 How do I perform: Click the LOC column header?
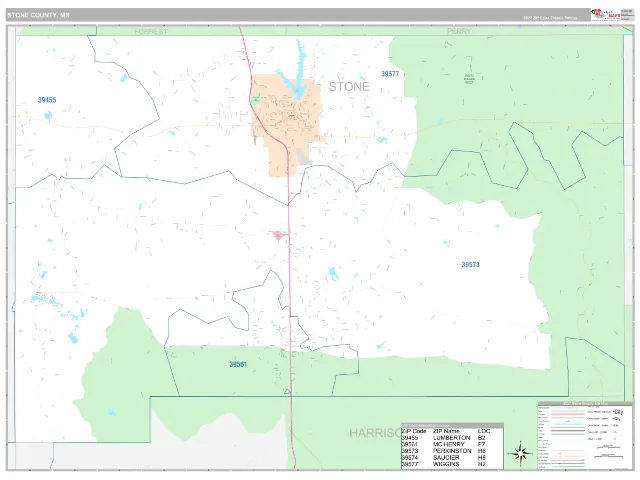pos(484,431)
